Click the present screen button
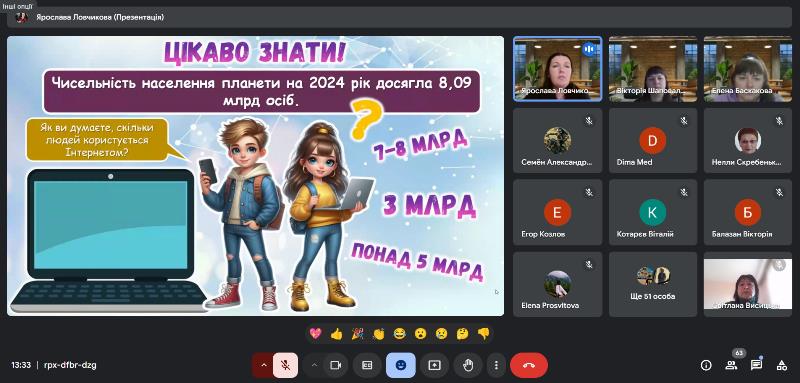The image size is (800, 383). [434, 365]
